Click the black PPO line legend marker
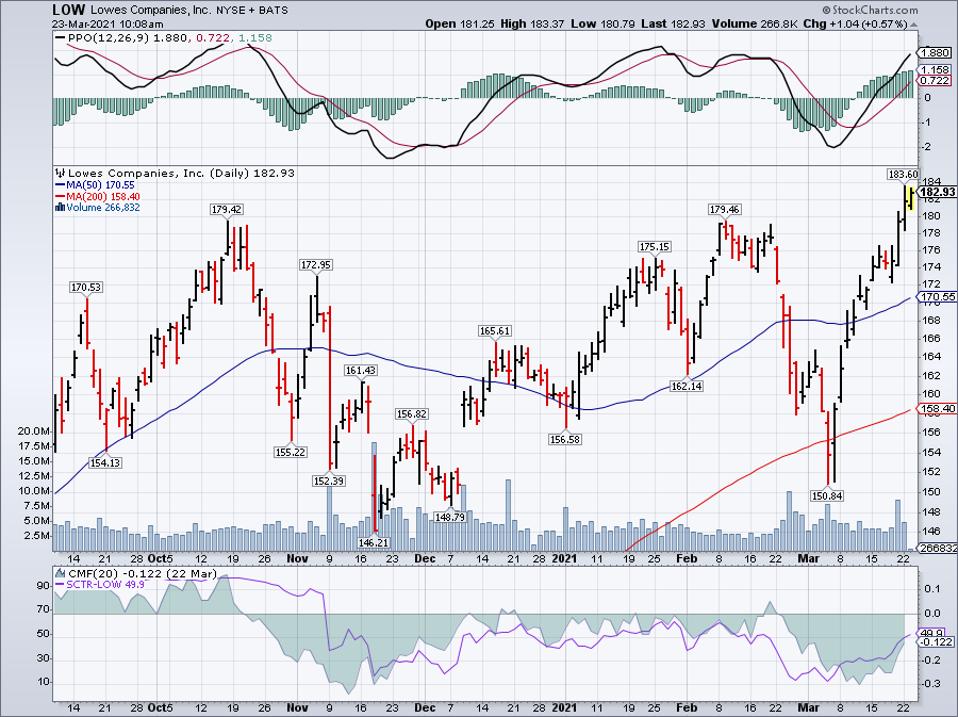This screenshot has width=958, height=717. coord(60,38)
